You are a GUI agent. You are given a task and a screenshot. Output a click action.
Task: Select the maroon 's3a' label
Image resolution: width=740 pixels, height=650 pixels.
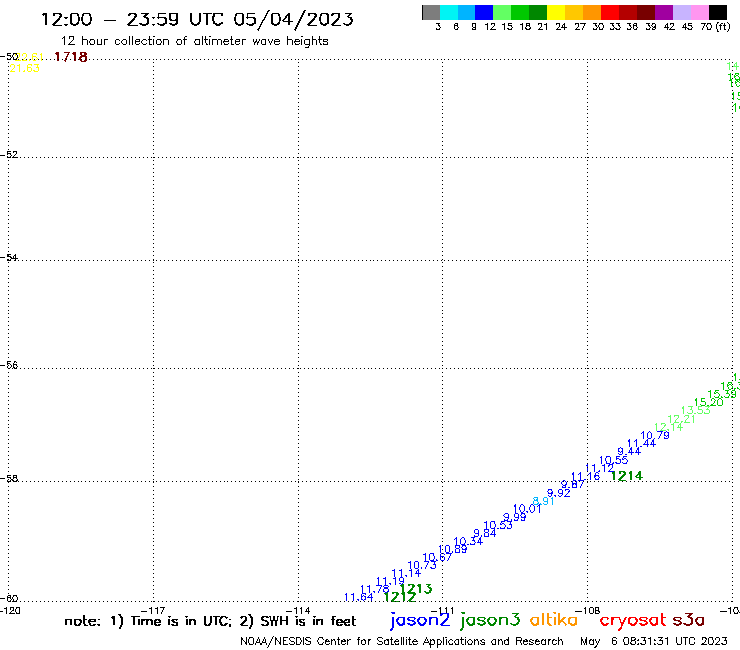point(688,620)
